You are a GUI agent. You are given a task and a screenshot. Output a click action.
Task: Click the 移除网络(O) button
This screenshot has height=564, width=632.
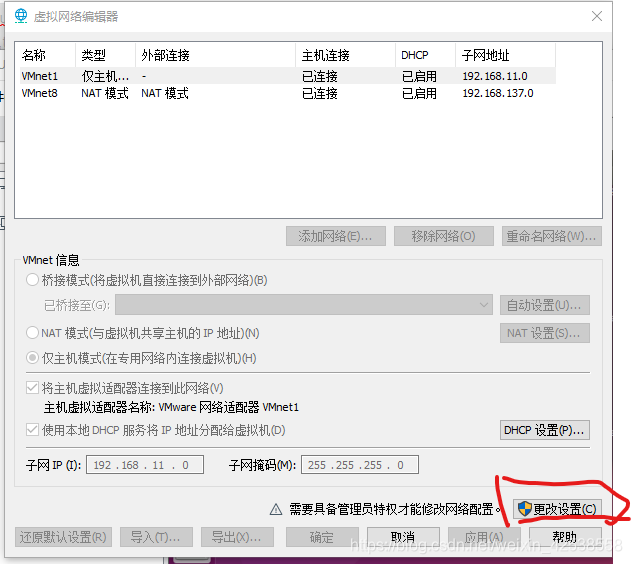444,236
